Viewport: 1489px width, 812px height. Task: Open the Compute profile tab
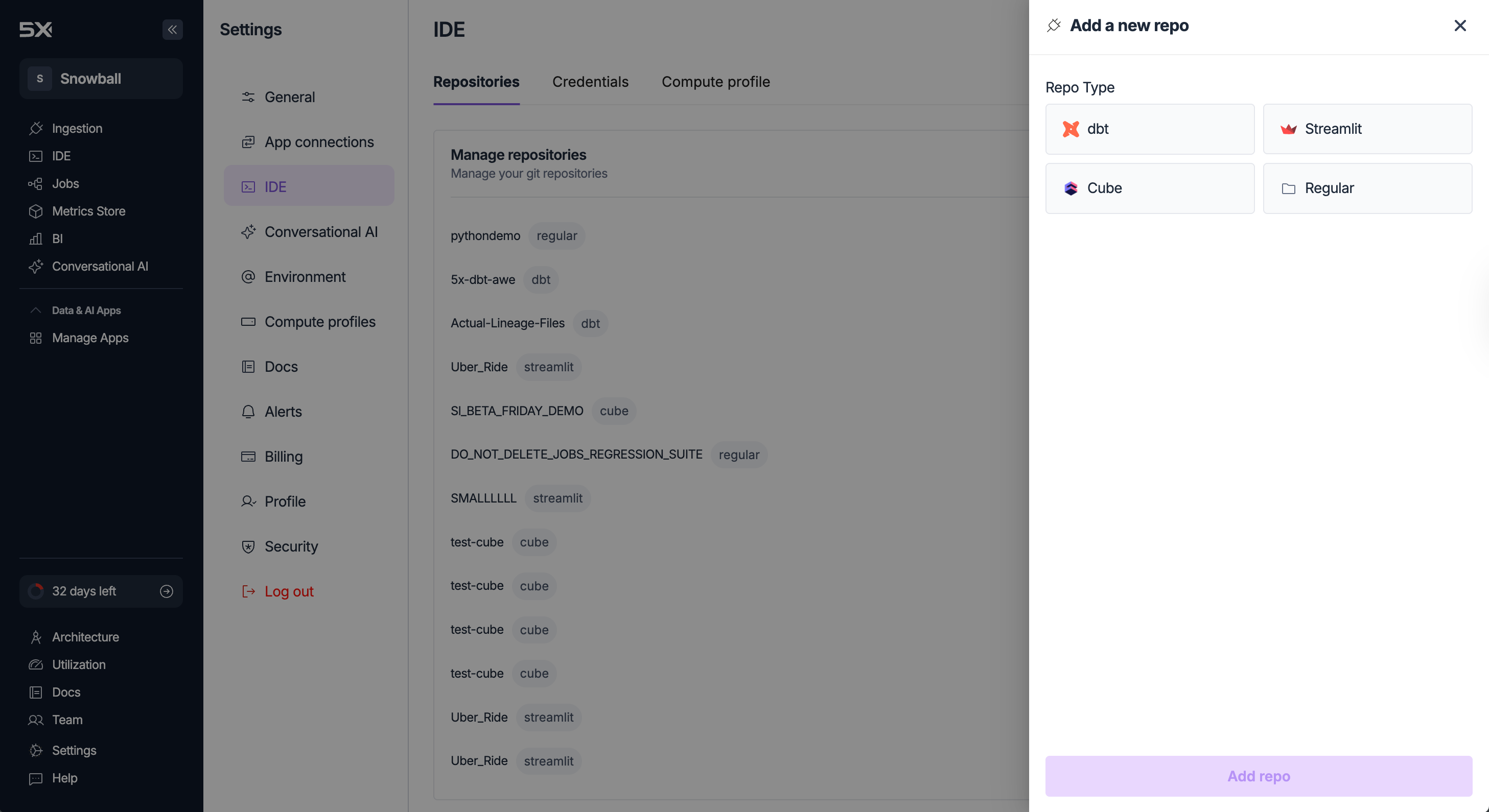(715, 82)
